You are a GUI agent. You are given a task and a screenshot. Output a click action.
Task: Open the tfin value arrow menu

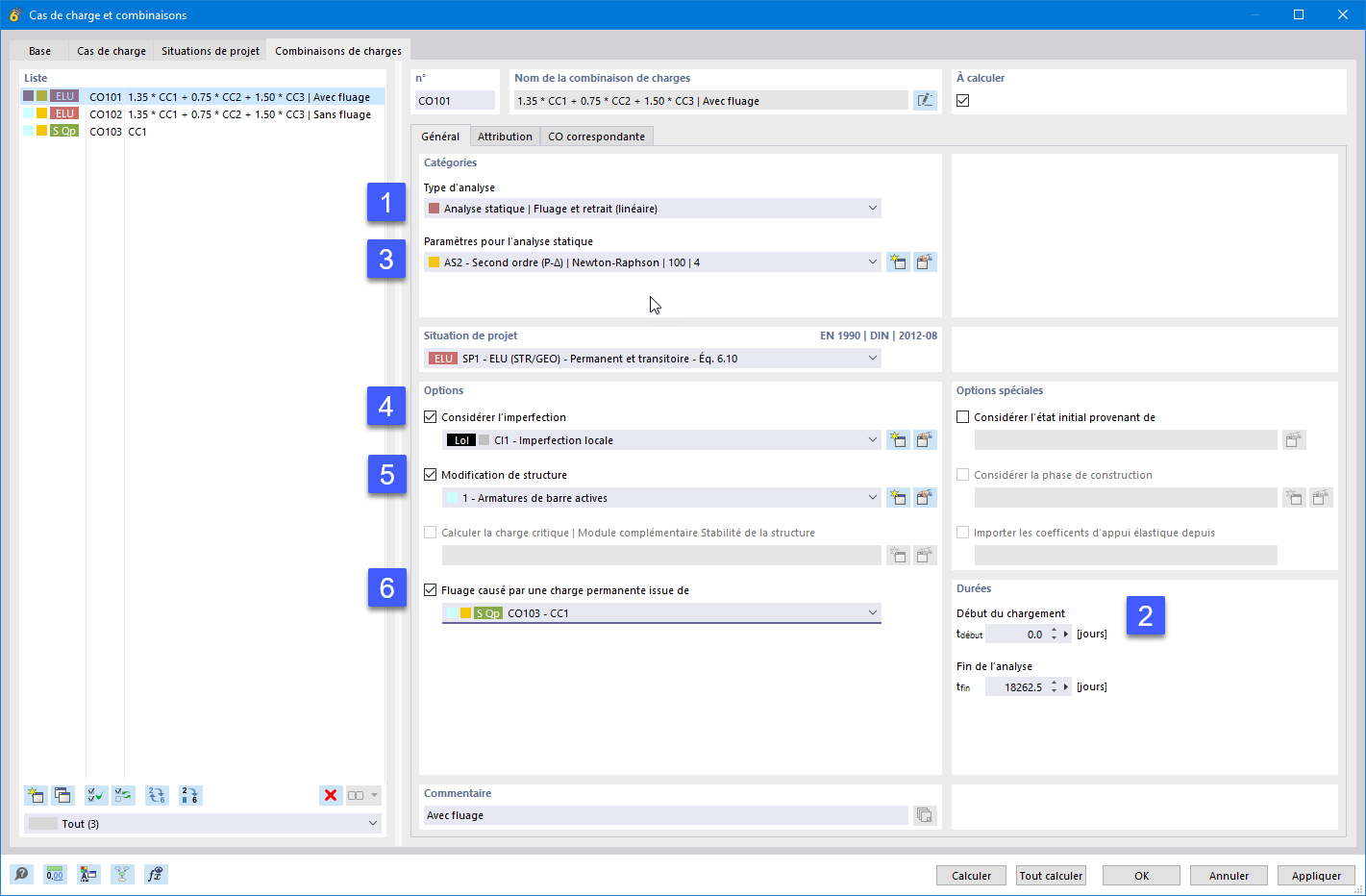tap(1066, 687)
